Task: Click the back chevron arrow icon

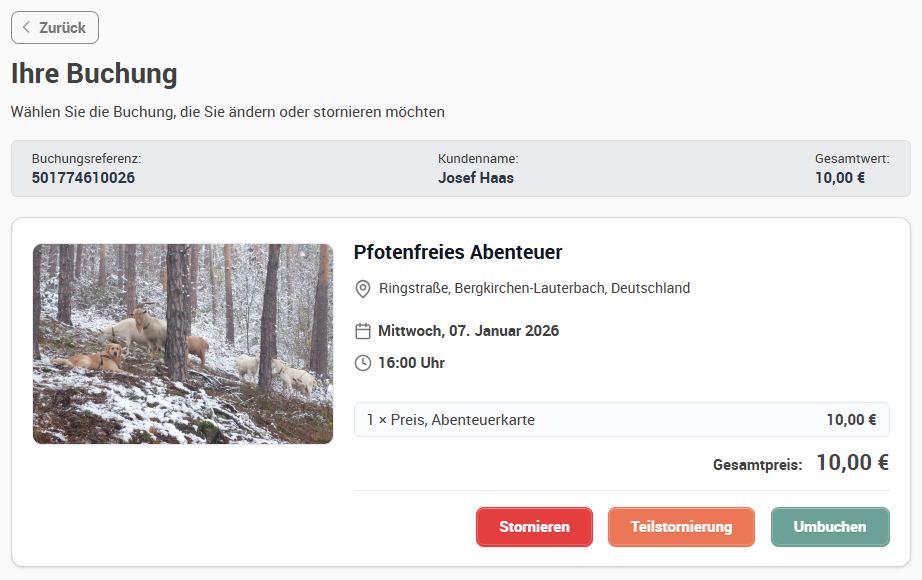Action: [x=26, y=27]
